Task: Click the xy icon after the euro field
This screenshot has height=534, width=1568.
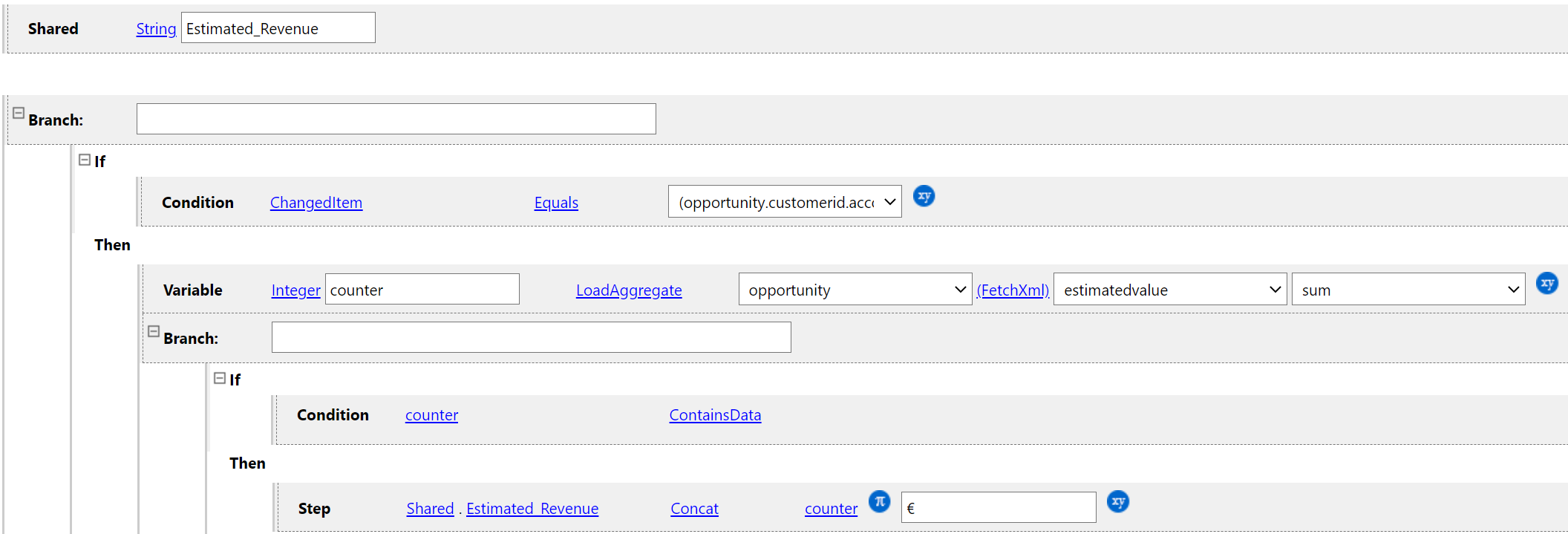Action: [x=1118, y=502]
